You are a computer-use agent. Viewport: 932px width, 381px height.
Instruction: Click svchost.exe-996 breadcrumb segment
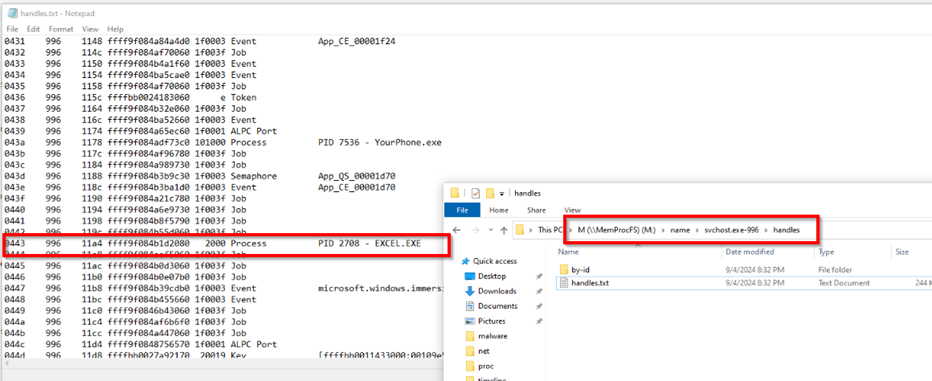click(x=731, y=230)
